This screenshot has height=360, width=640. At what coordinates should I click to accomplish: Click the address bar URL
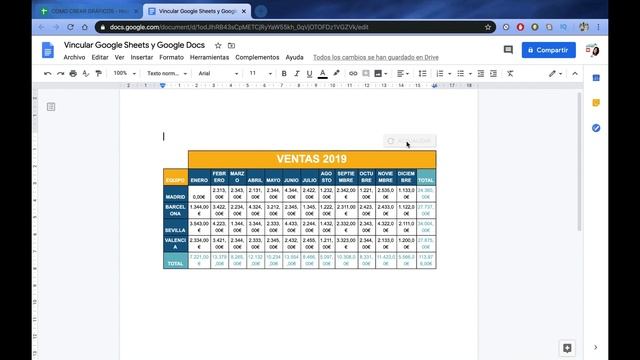tap(239, 27)
